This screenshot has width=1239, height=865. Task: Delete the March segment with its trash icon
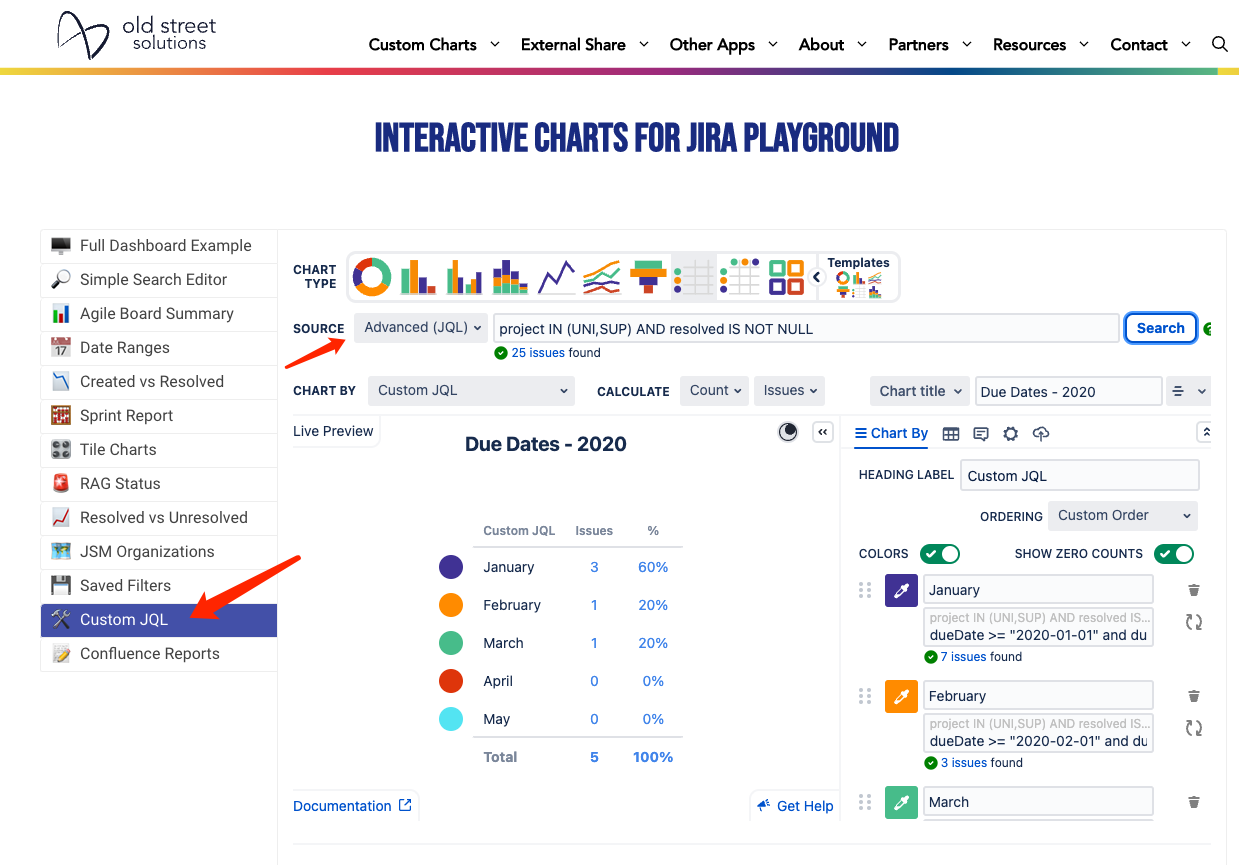[1193, 802]
